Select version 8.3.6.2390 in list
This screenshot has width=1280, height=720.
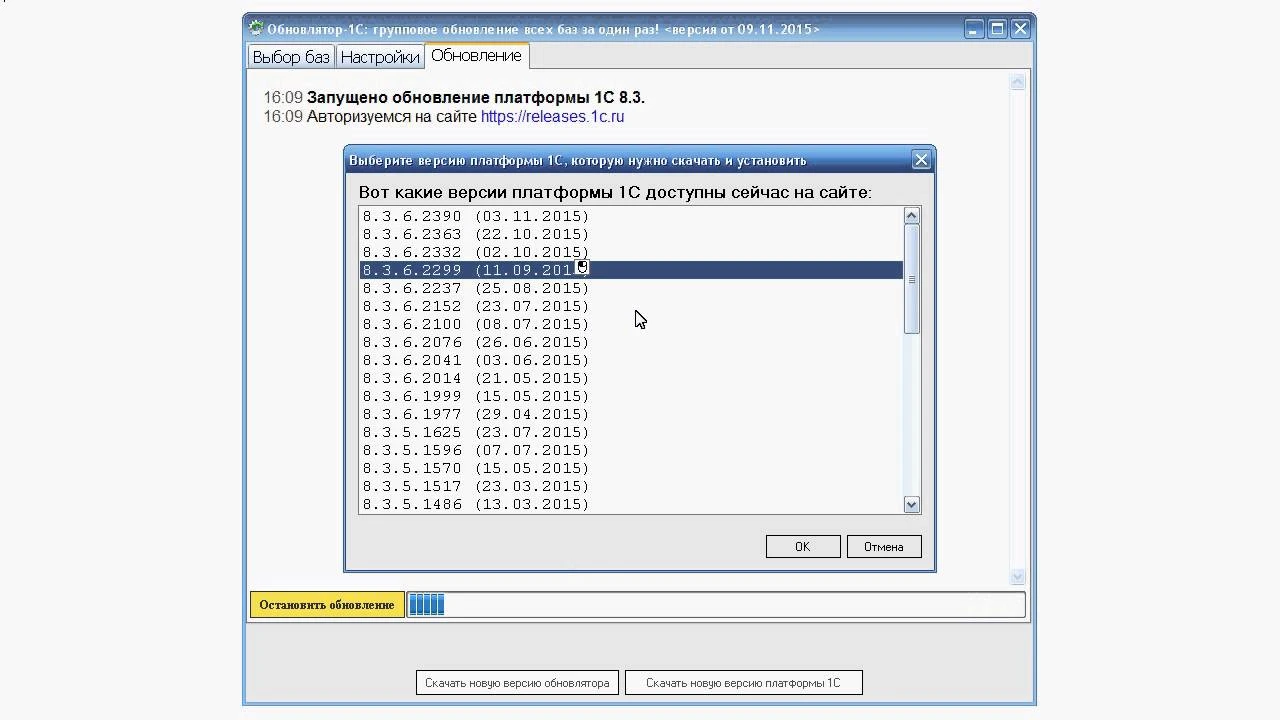coord(631,216)
